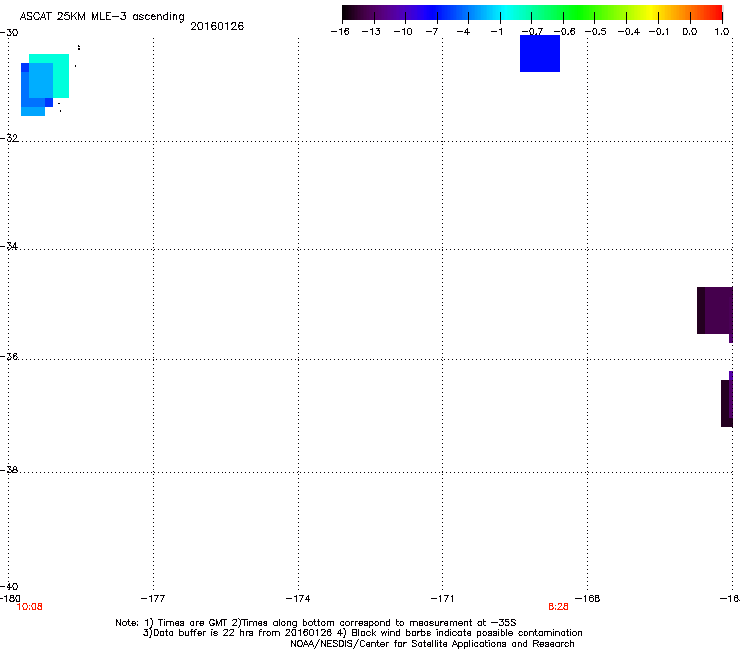This screenshot has width=740, height=650.
Task: Click the -34 latitude label
Action: click(9, 246)
